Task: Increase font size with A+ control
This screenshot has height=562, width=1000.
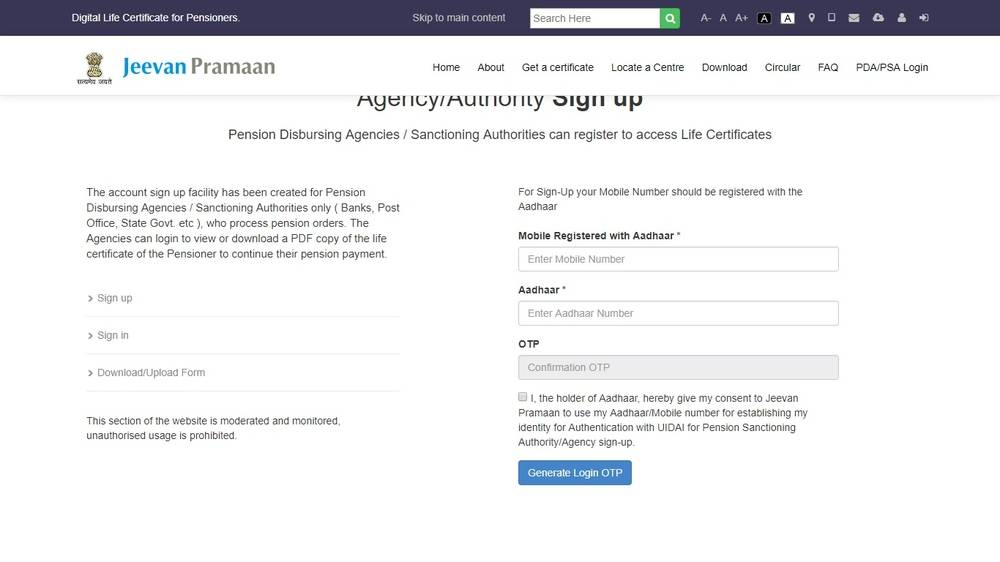Action: [741, 18]
